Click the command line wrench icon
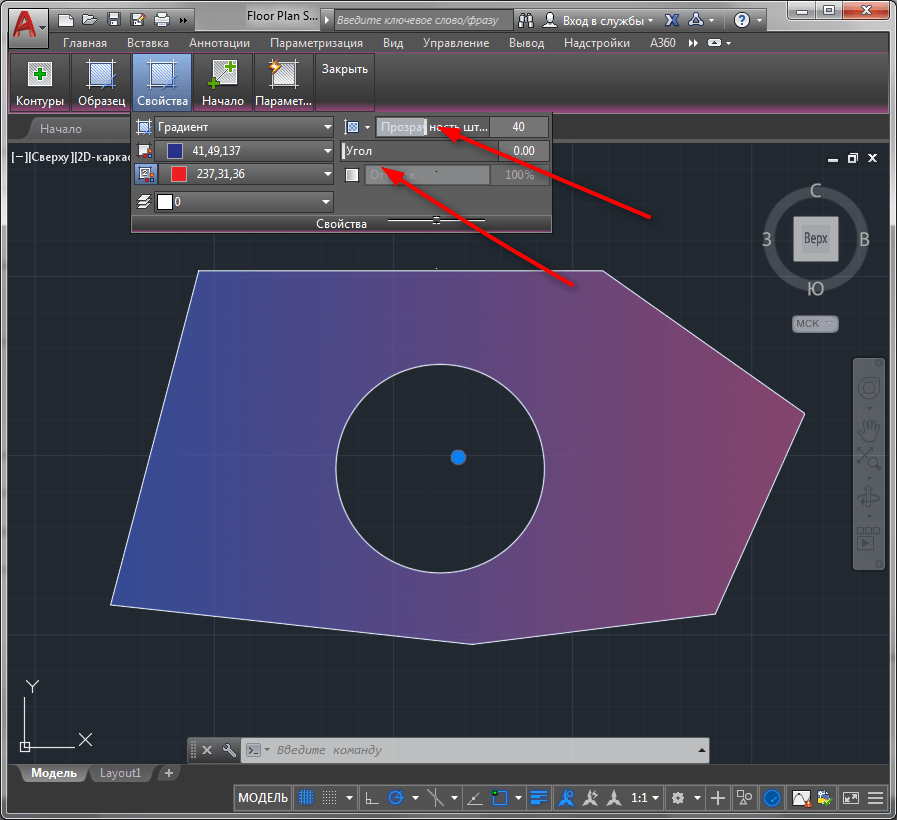 coord(229,750)
